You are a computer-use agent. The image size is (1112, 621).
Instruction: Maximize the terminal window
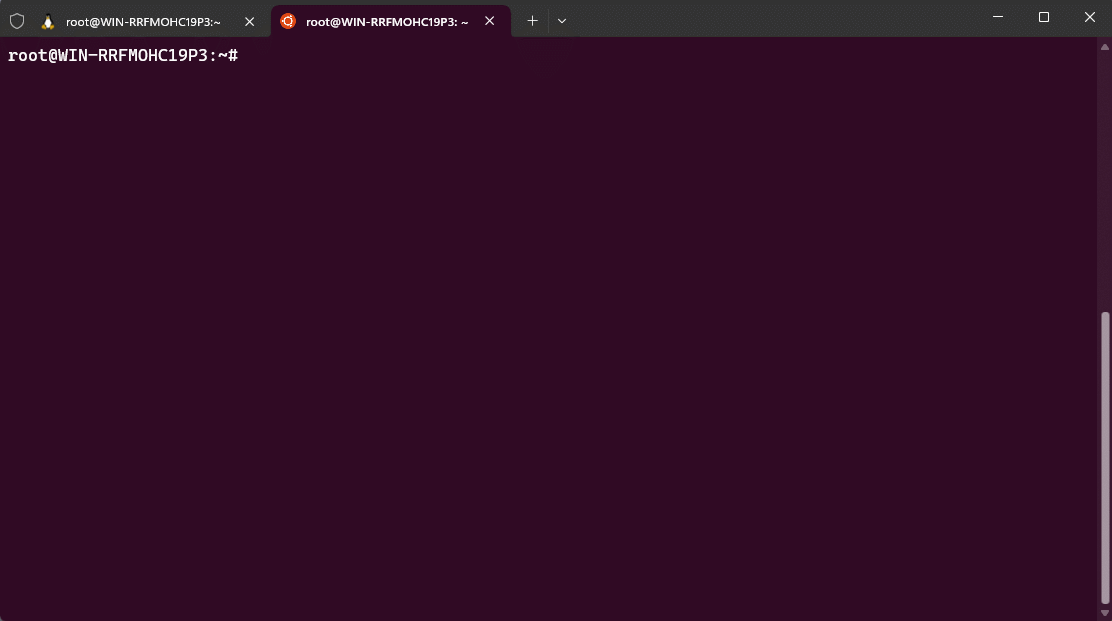(x=1044, y=17)
